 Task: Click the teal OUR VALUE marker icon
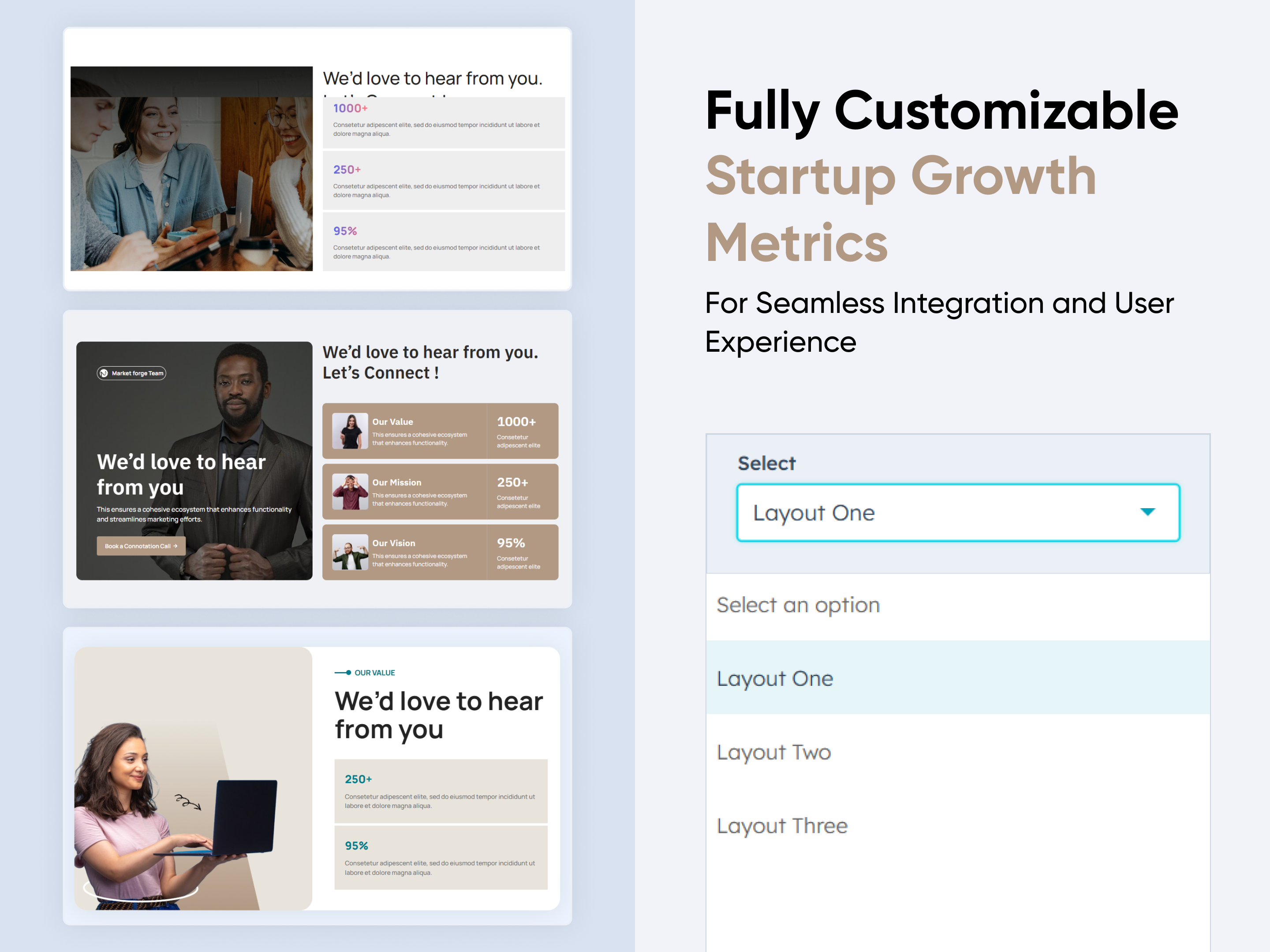click(342, 672)
